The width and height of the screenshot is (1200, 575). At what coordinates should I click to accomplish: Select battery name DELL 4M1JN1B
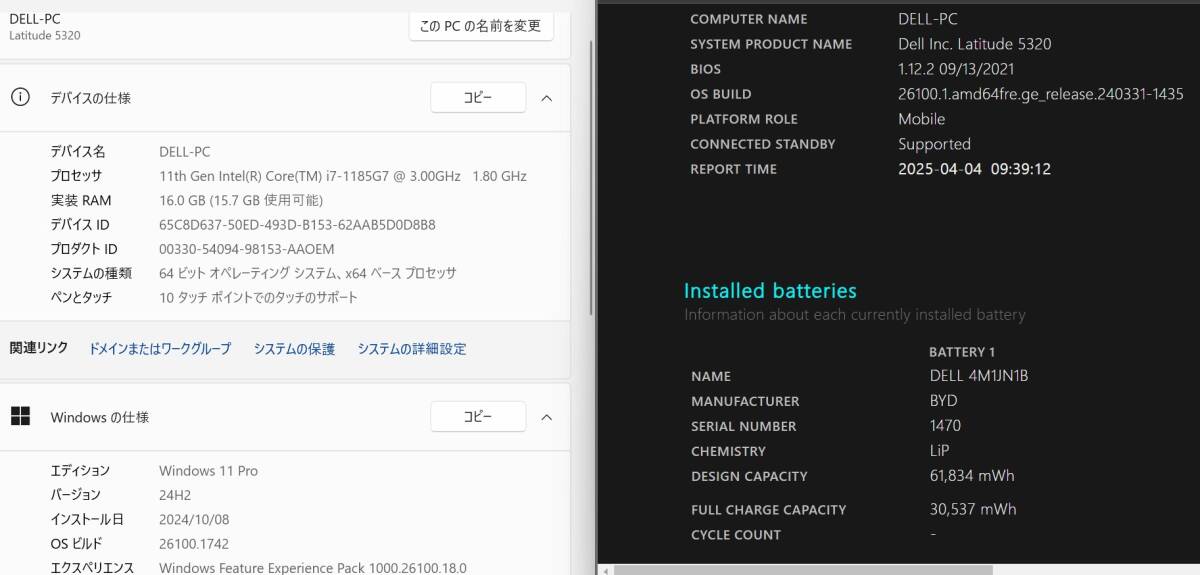[x=978, y=376]
